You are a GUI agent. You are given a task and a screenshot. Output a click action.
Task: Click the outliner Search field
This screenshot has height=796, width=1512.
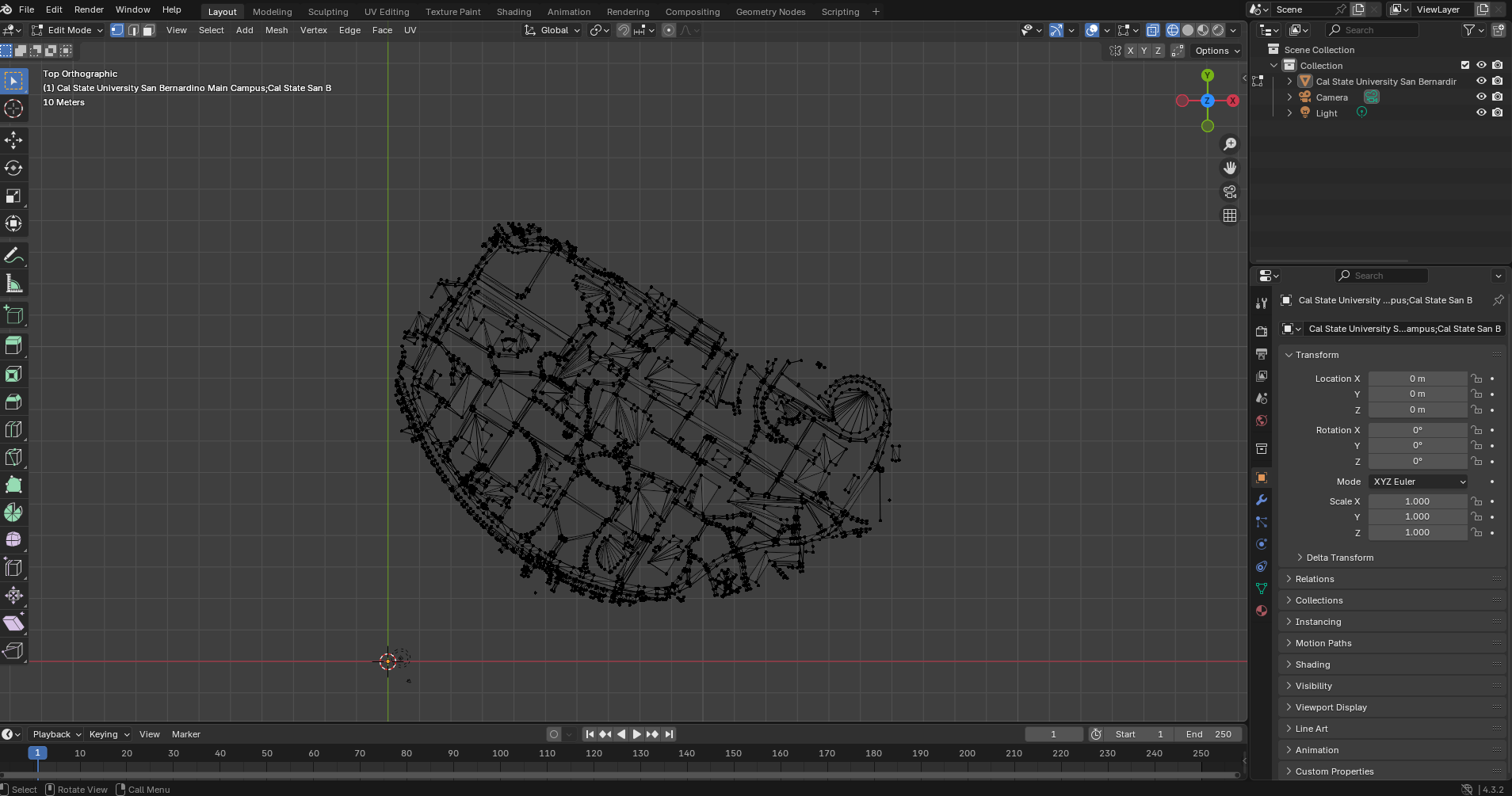(x=1373, y=30)
